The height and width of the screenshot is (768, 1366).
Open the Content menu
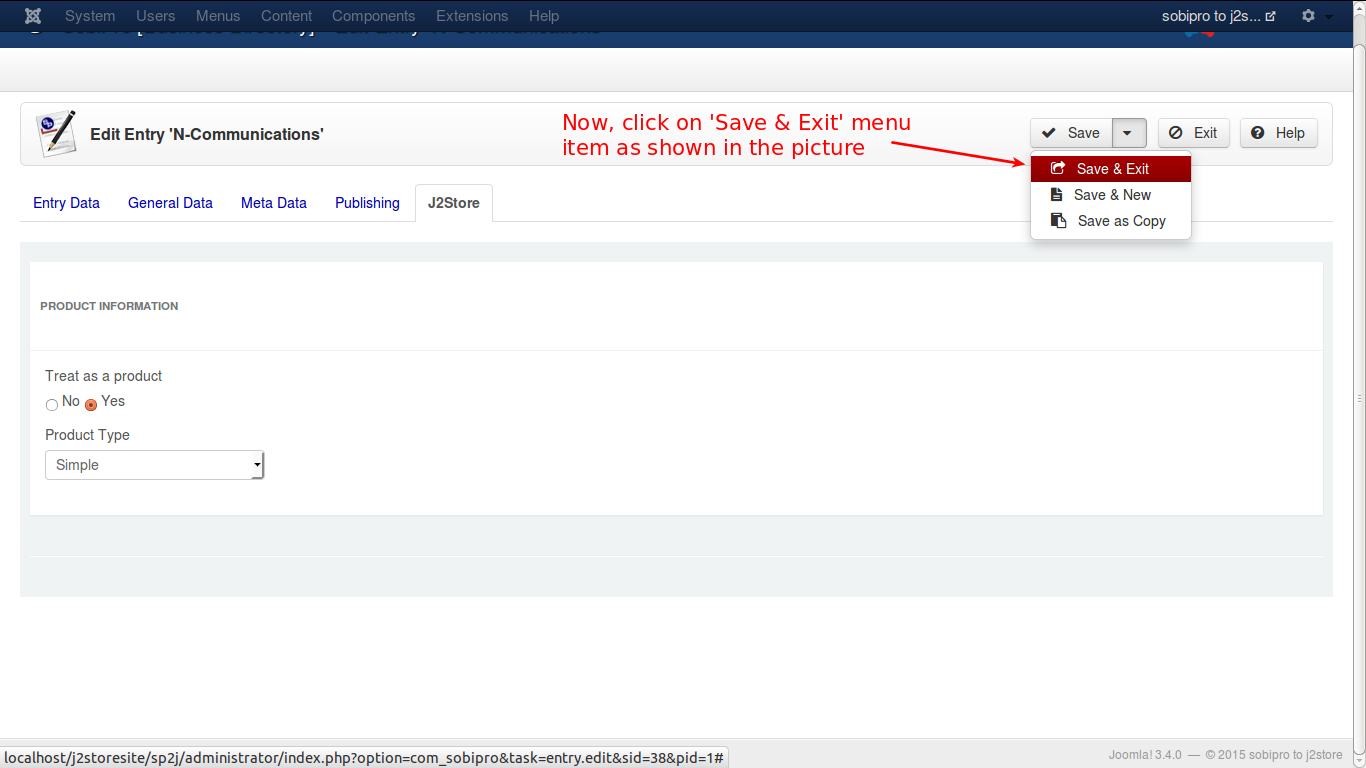286,16
